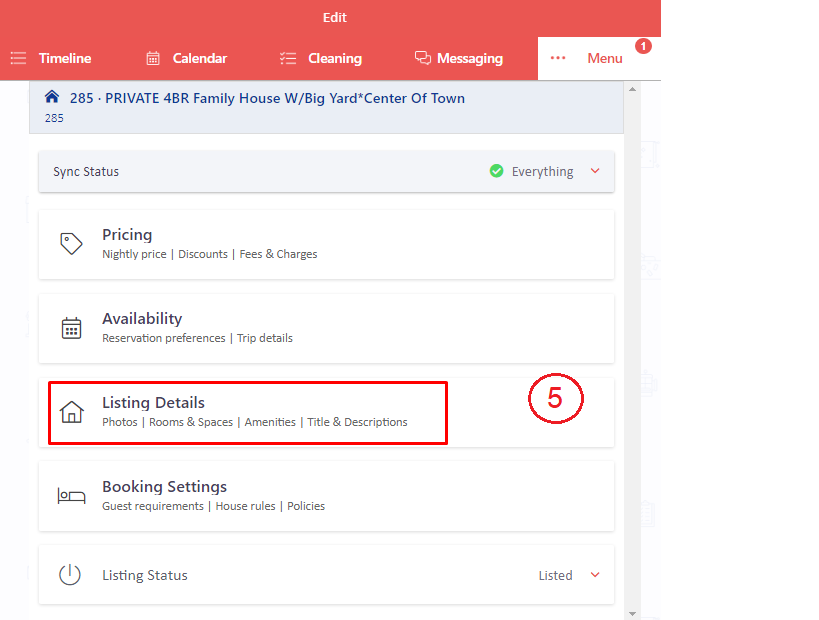Click Discounts under Pricing
Image resolution: width=819 pixels, height=620 pixels.
pyautogui.click(x=203, y=254)
